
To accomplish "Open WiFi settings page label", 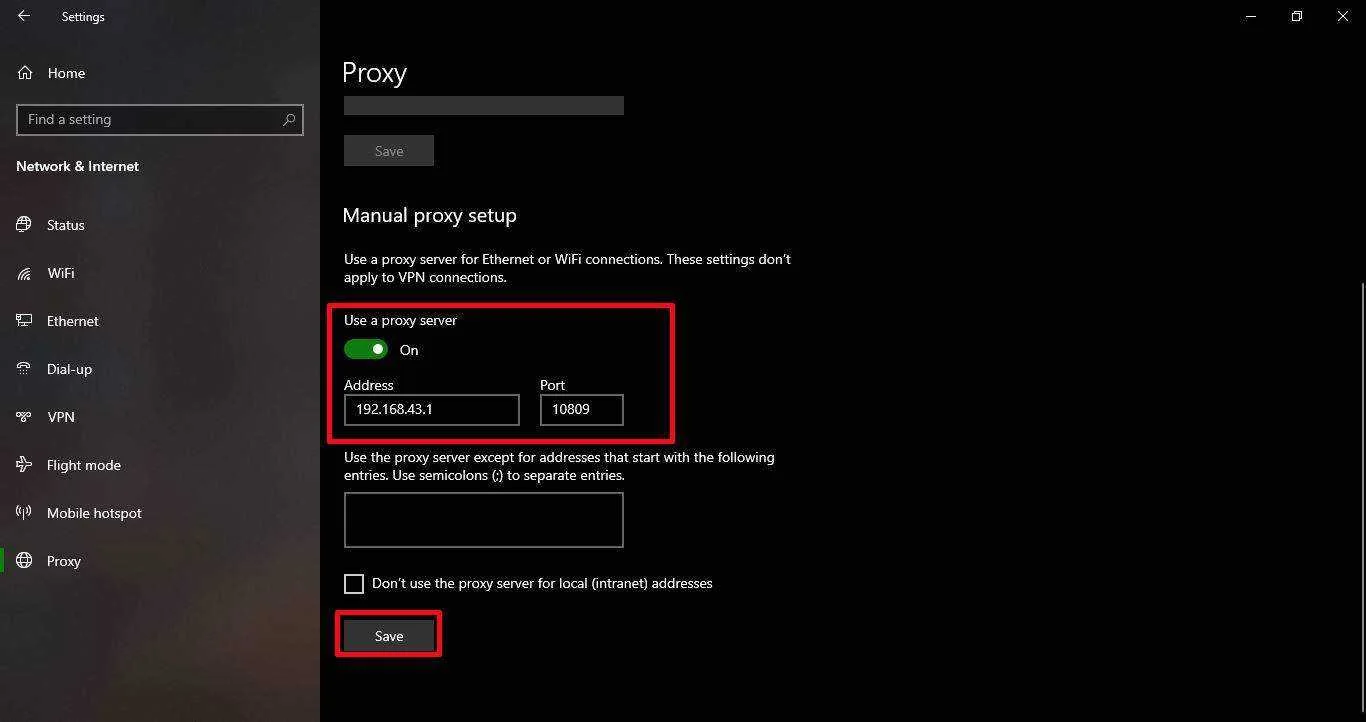I will tap(61, 273).
